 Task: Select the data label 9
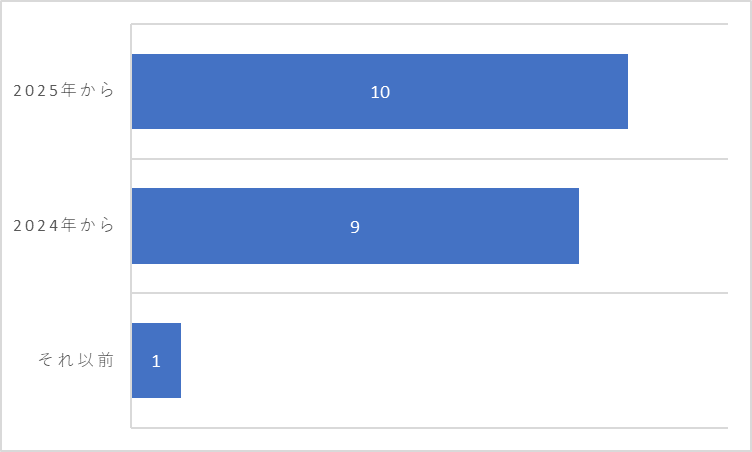354,226
